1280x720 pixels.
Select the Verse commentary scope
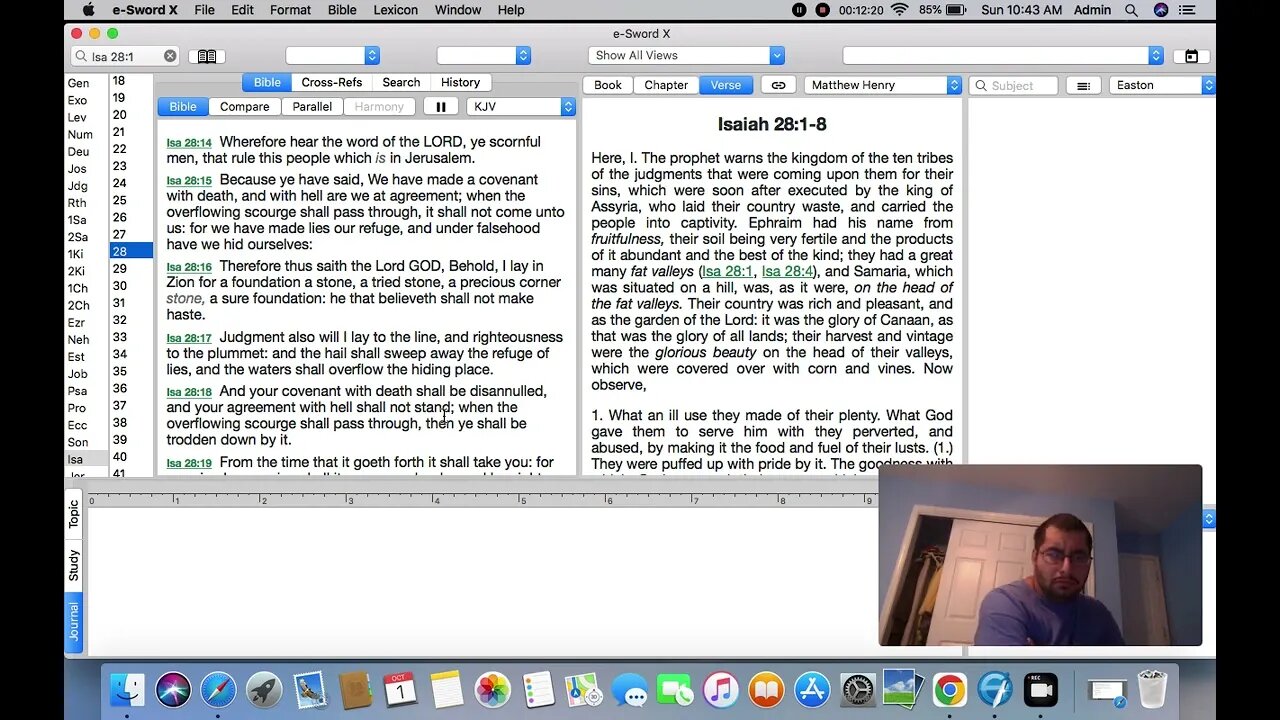click(x=726, y=85)
